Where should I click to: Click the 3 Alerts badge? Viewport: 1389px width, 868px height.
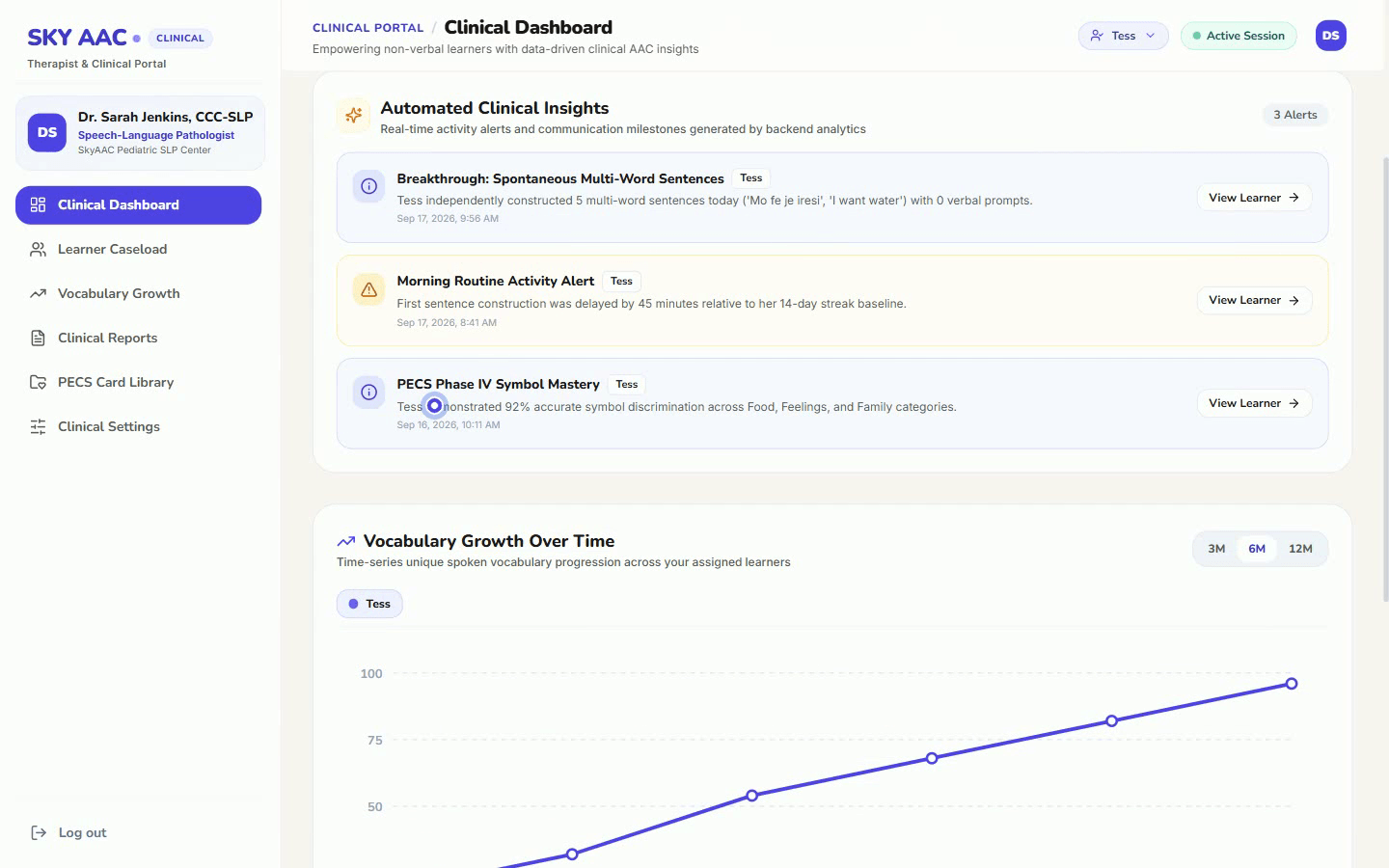point(1295,115)
